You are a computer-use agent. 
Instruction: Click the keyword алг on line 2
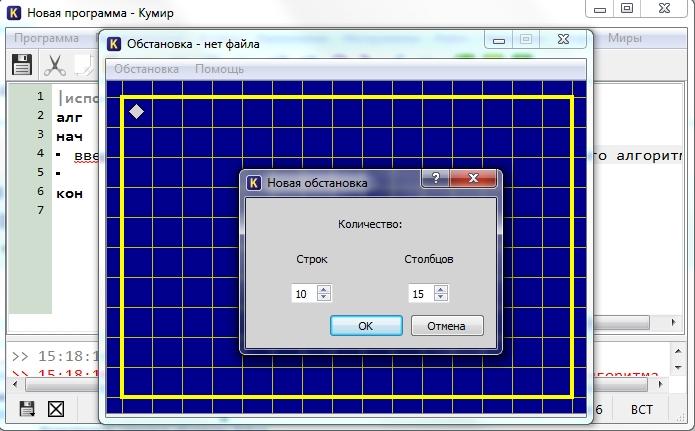[x=70, y=118]
